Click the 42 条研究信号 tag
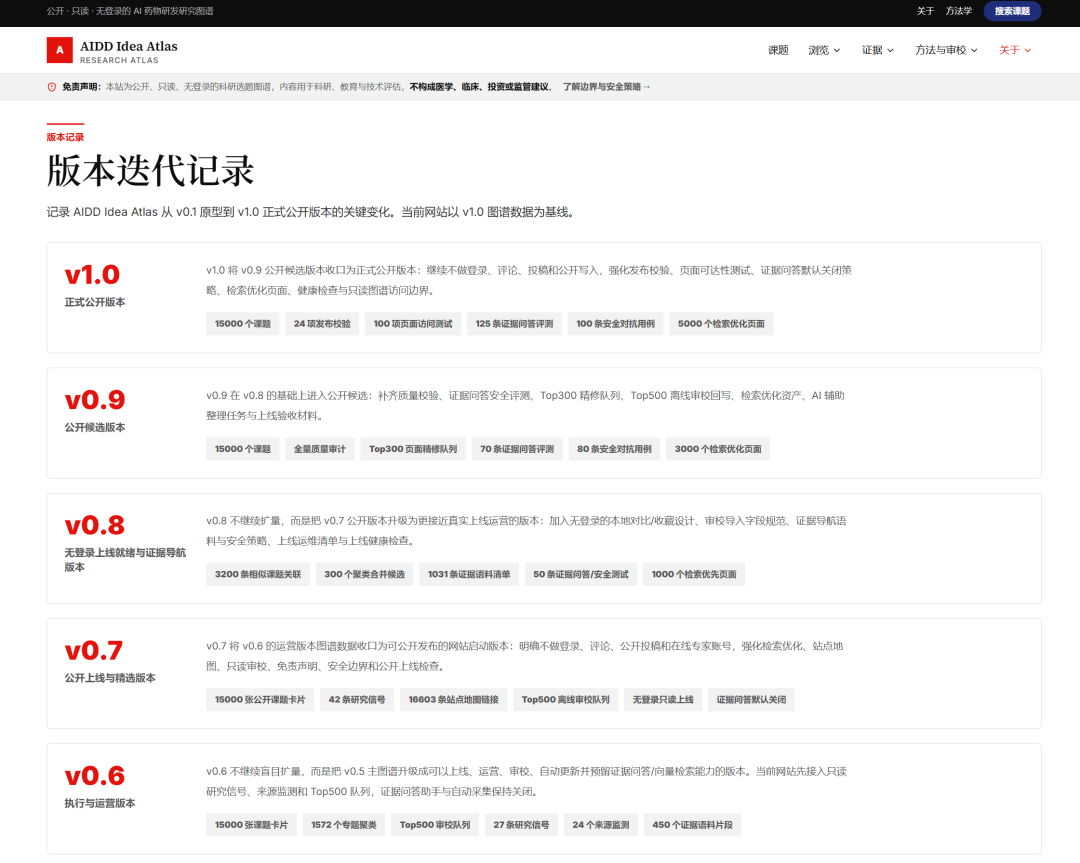This screenshot has width=1080, height=863. click(357, 700)
